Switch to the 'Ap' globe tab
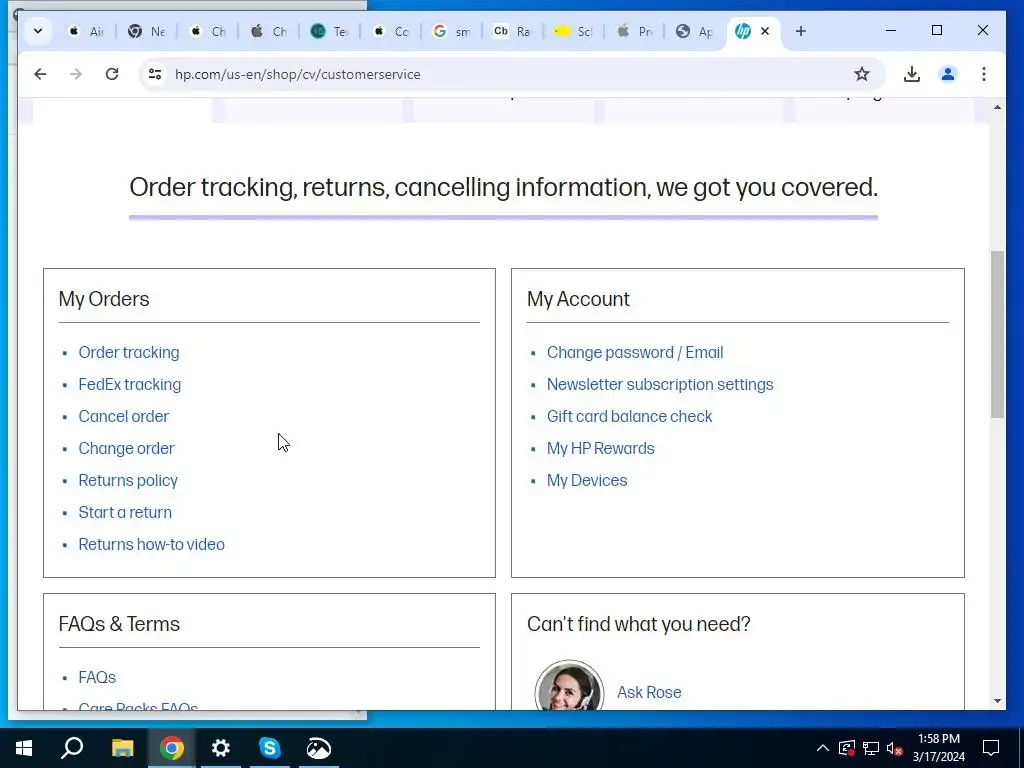 point(694,31)
